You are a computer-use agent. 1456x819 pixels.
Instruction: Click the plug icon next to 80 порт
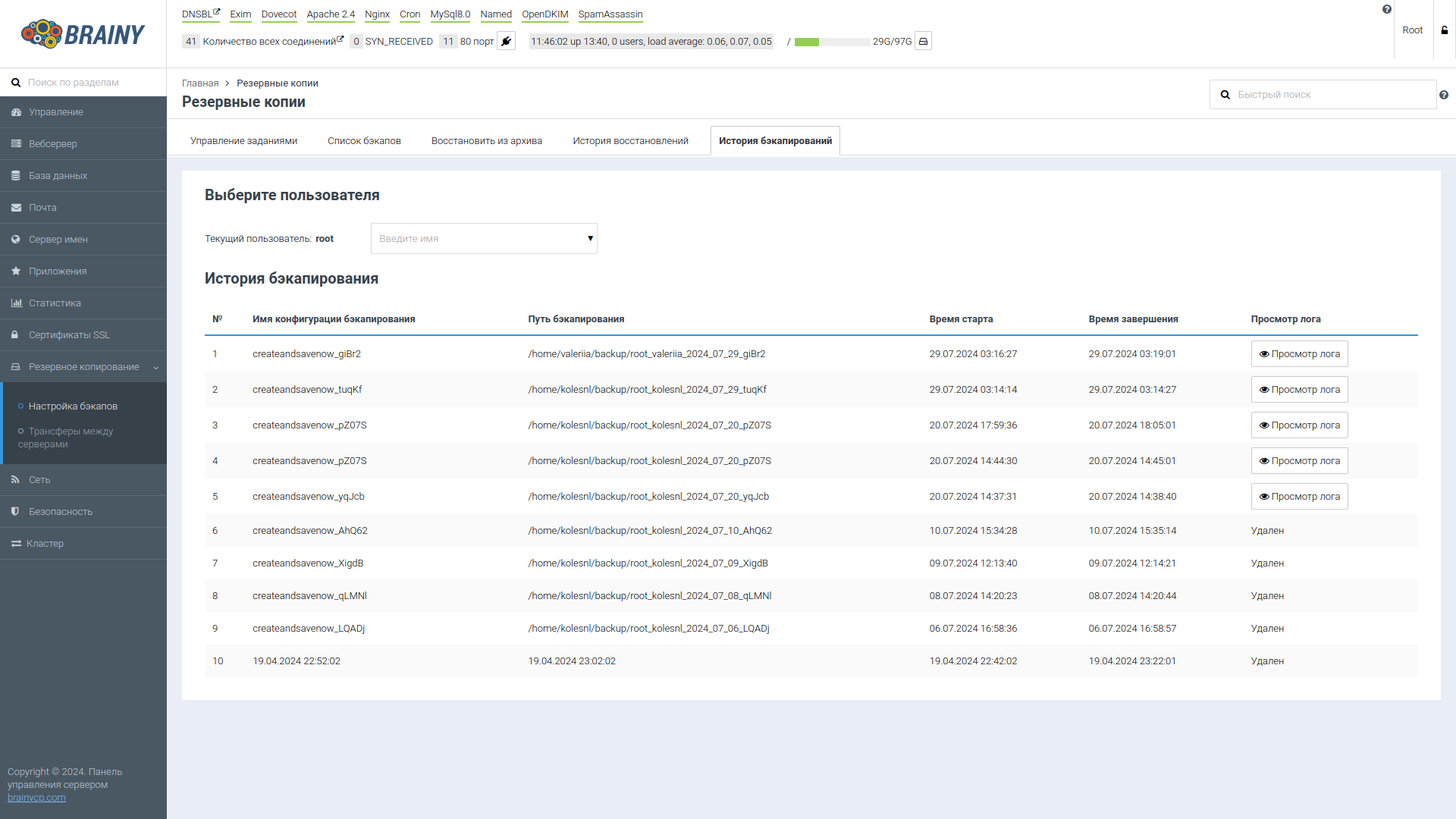click(x=506, y=41)
